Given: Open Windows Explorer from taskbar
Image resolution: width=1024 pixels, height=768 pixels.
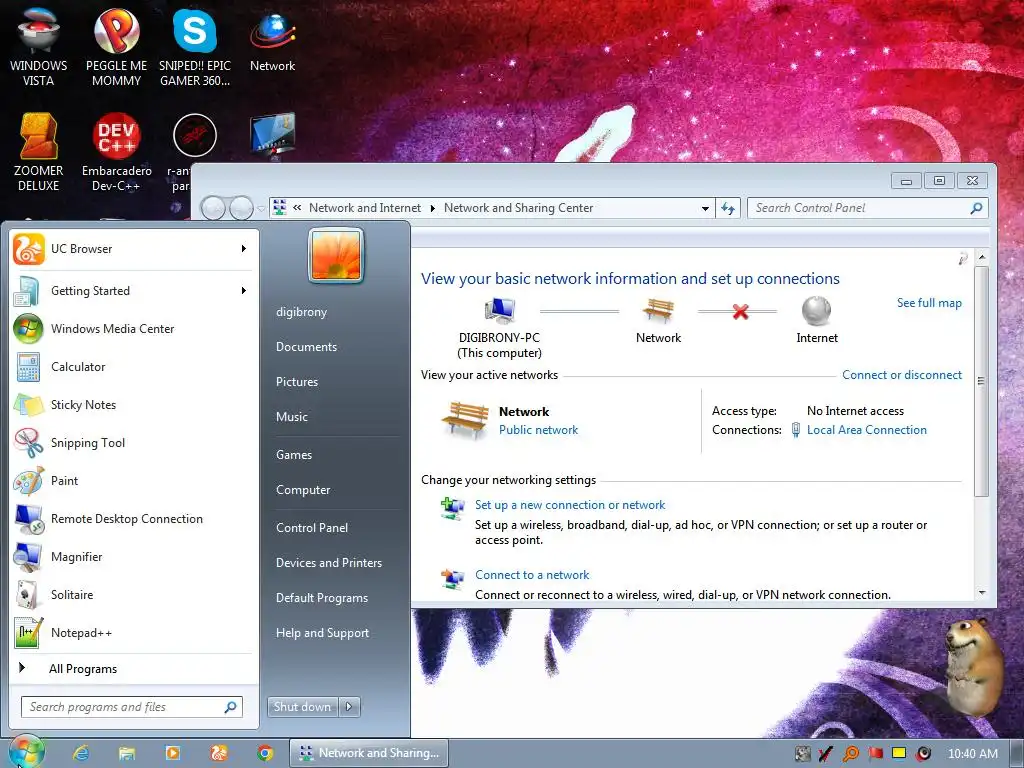Looking at the screenshot, I should click(x=127, y=753).
